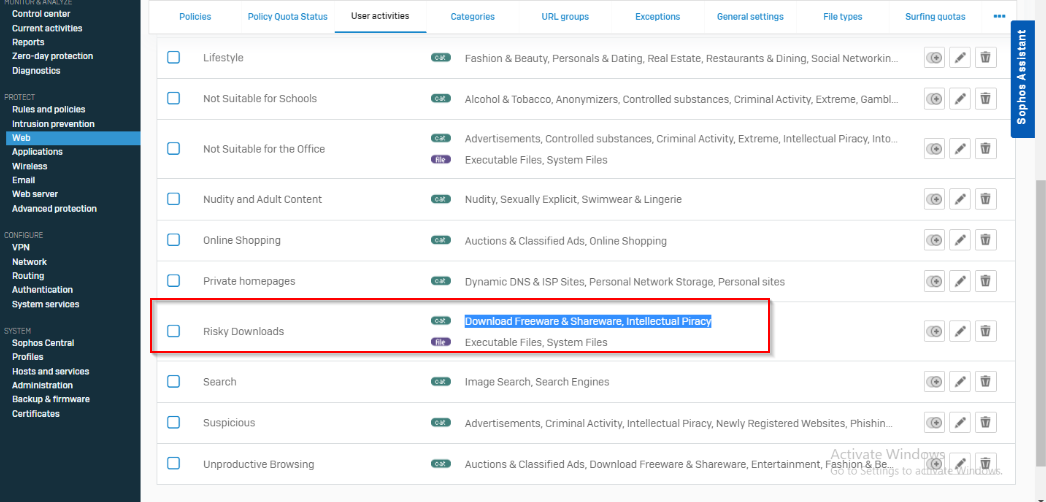Clone the Online Shopping activity

point(935,240)
